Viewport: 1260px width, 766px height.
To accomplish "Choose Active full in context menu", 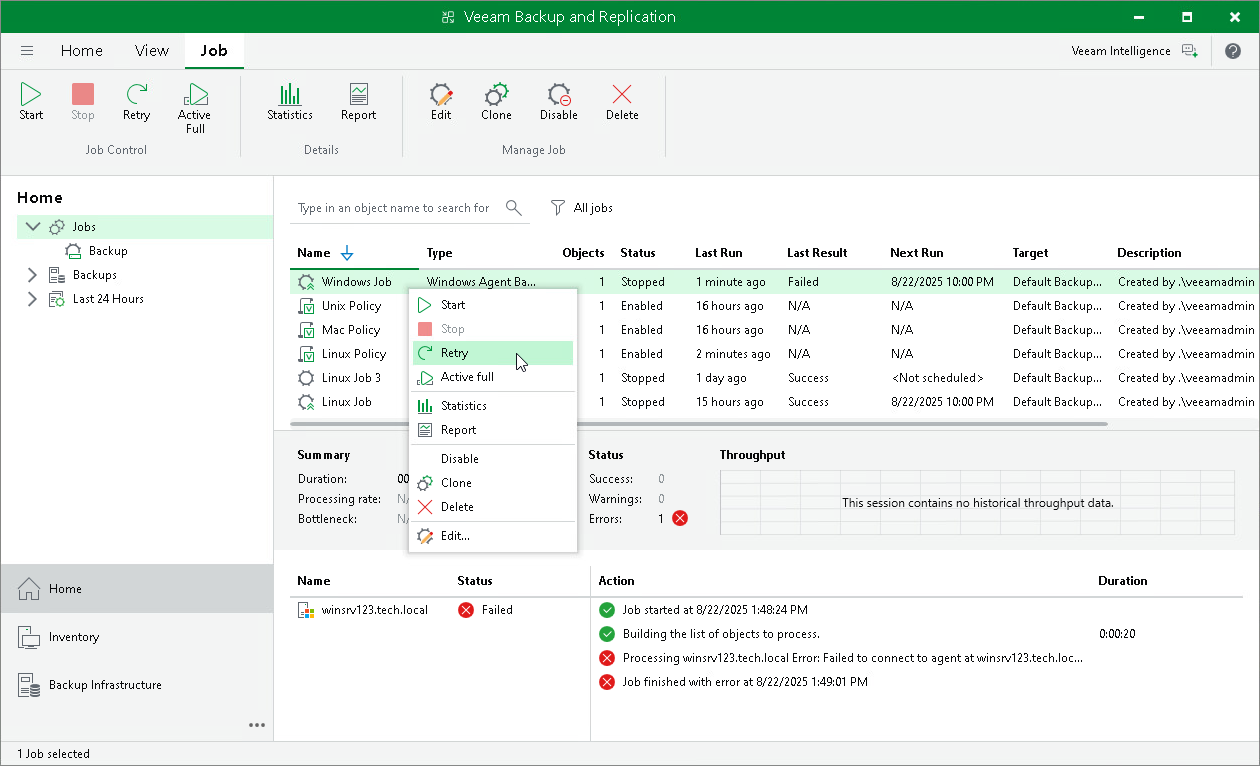I will 493,377.
